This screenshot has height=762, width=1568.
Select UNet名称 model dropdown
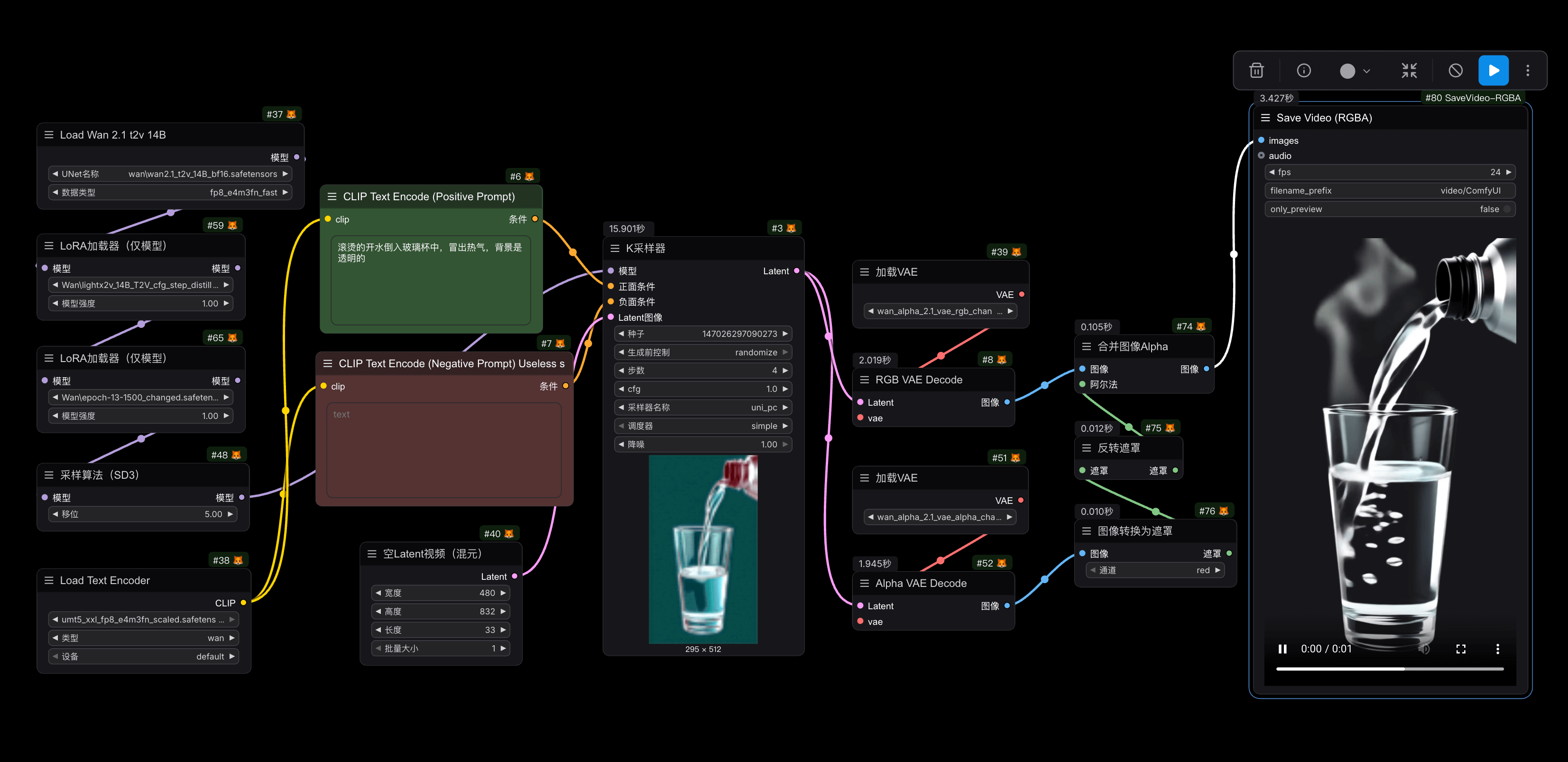[170, 174]
